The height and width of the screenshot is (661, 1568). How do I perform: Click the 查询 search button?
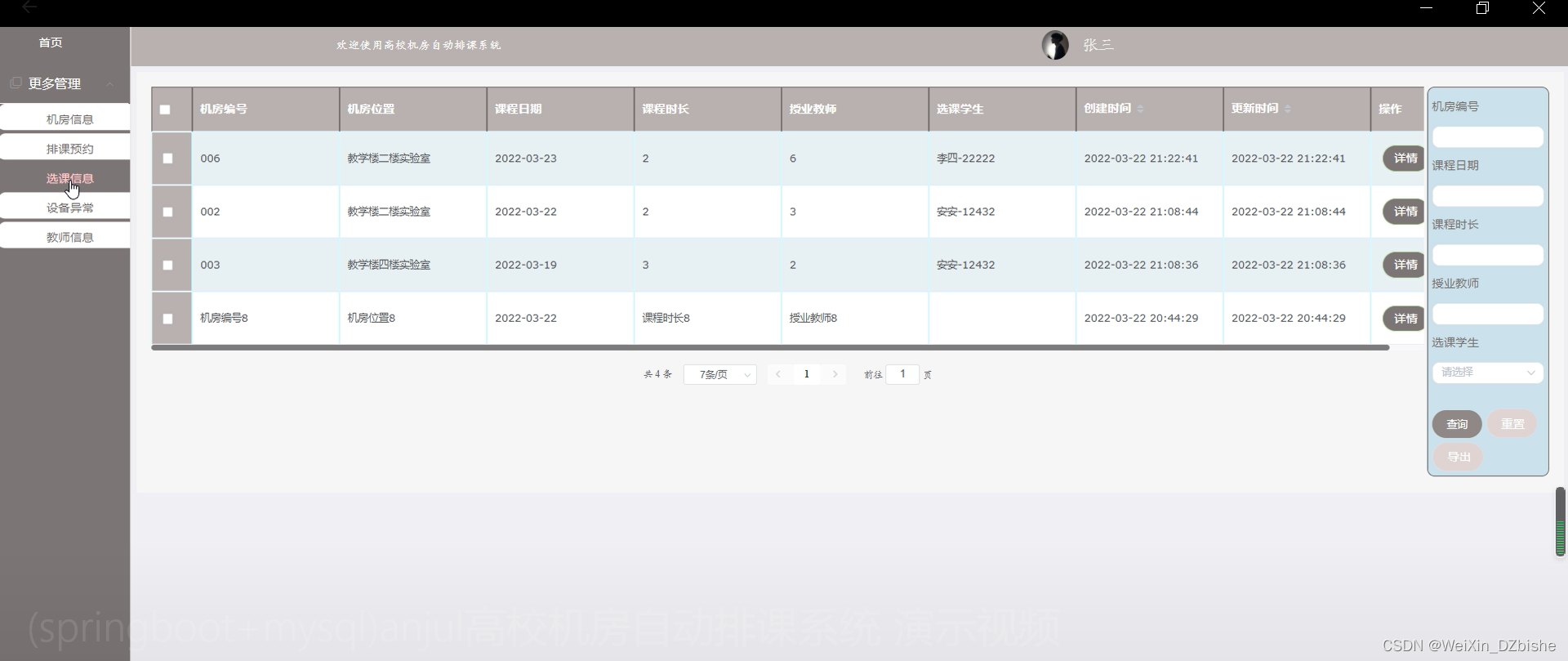pyautogui.click(x=1457, y=424)
